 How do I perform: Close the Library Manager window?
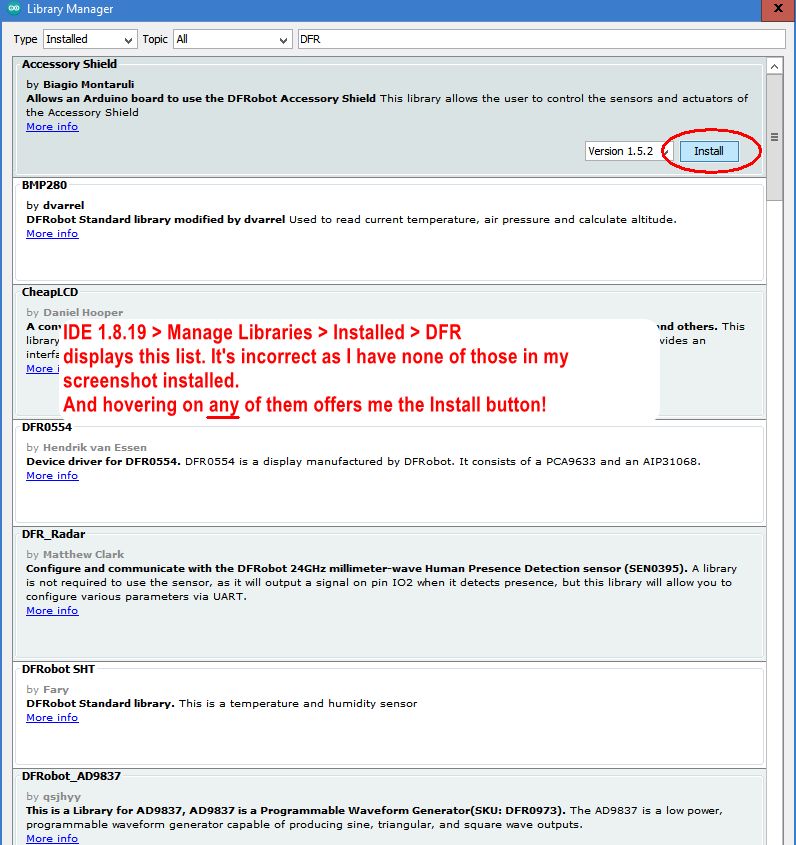click(x=778, y=9)
